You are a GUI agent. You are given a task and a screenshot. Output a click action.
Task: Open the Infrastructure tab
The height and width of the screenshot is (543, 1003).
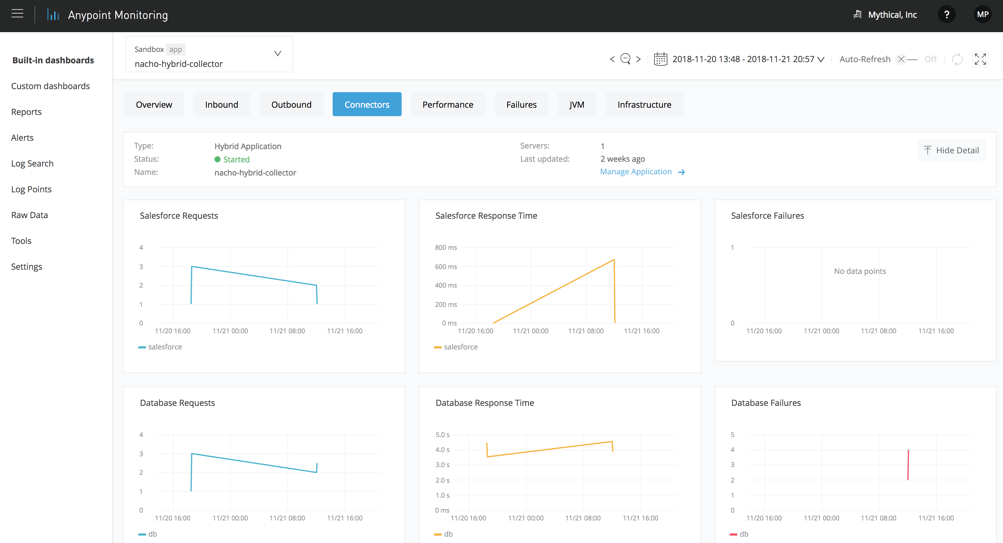coord(644,104)
